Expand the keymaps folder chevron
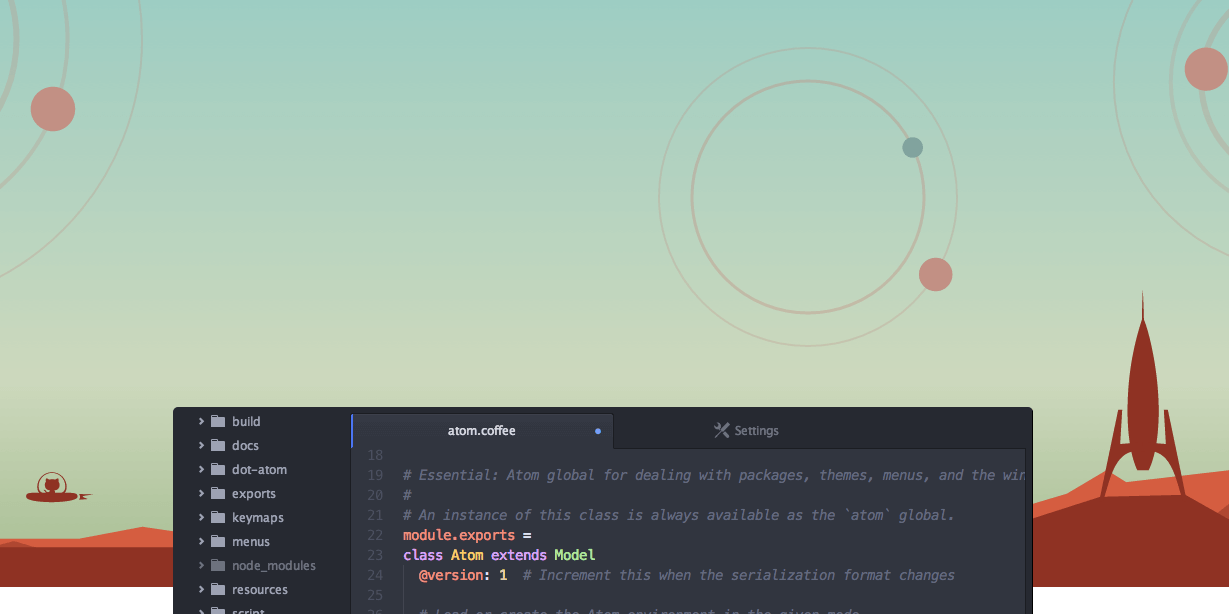 pos(201,517)
